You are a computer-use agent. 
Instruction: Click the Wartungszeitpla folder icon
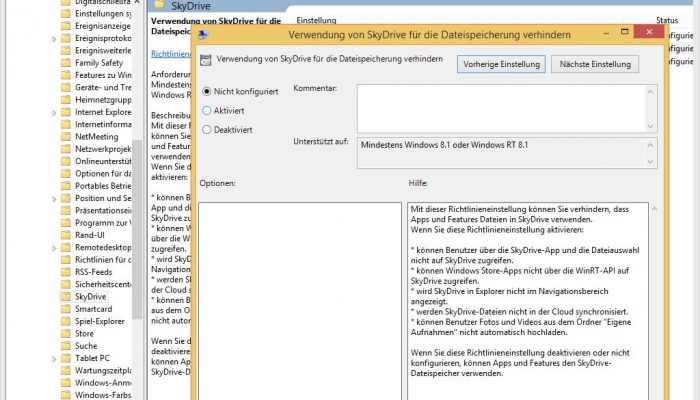(x=66, y=370)
